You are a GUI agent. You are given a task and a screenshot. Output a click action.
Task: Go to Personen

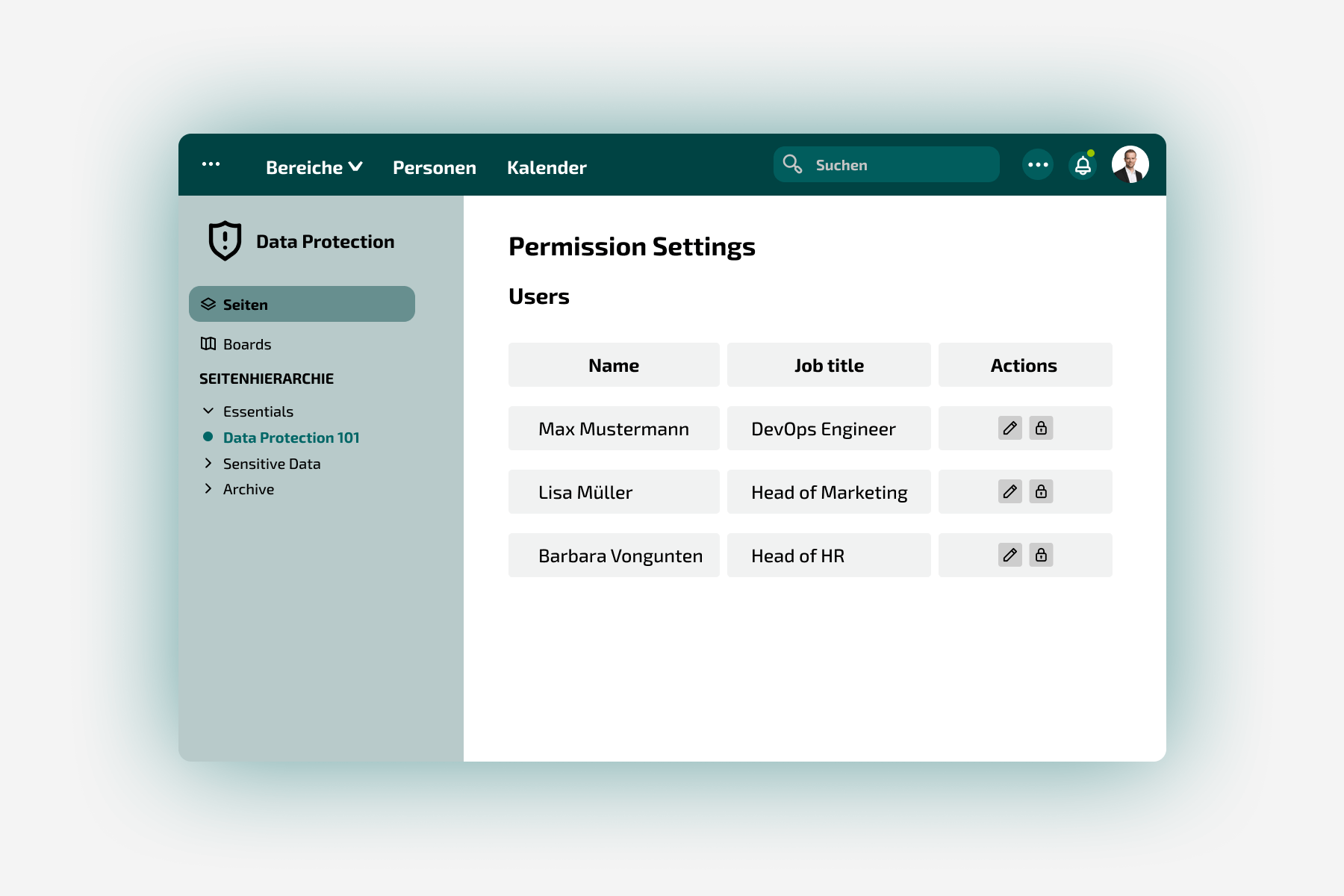(435, 167)
